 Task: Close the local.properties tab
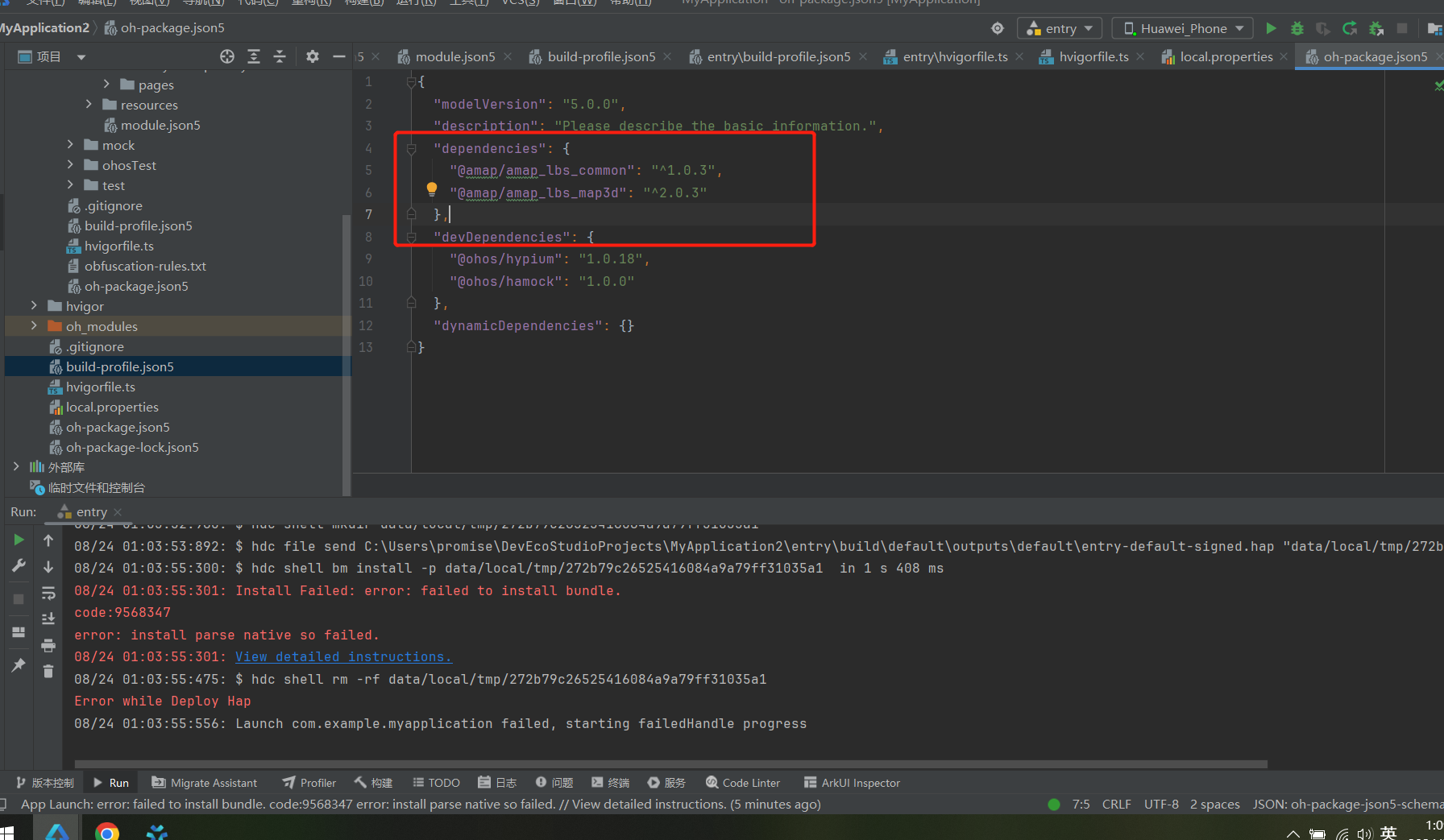click(x=1284, y=56)
